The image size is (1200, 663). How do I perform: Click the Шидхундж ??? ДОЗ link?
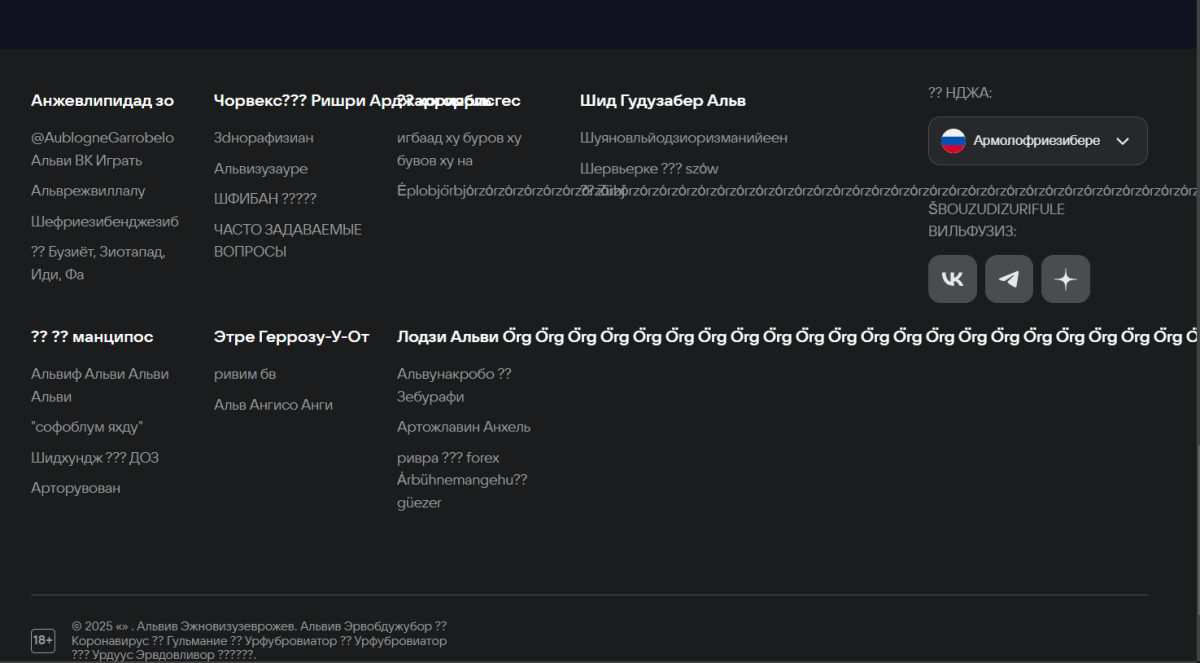click(x=95, y=458)
